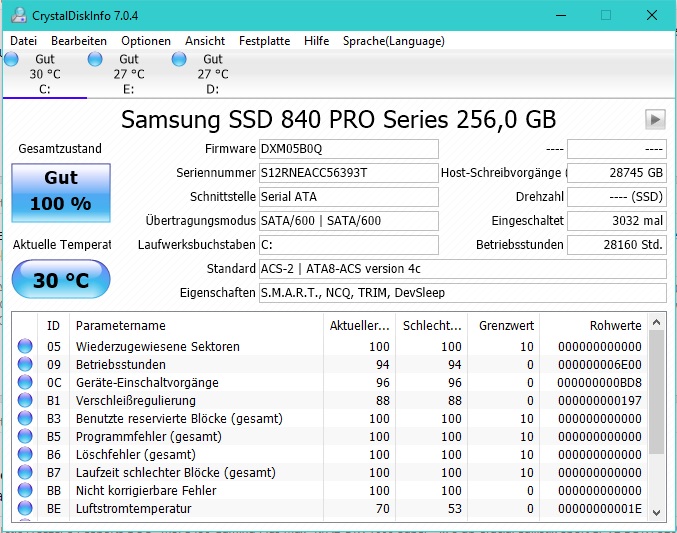Click raw value 000000006E00

click(x=600, y=365)
